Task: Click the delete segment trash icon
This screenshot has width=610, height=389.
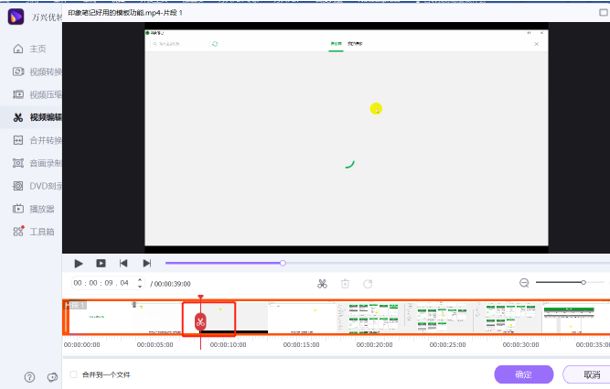Action: coord(345,284)
